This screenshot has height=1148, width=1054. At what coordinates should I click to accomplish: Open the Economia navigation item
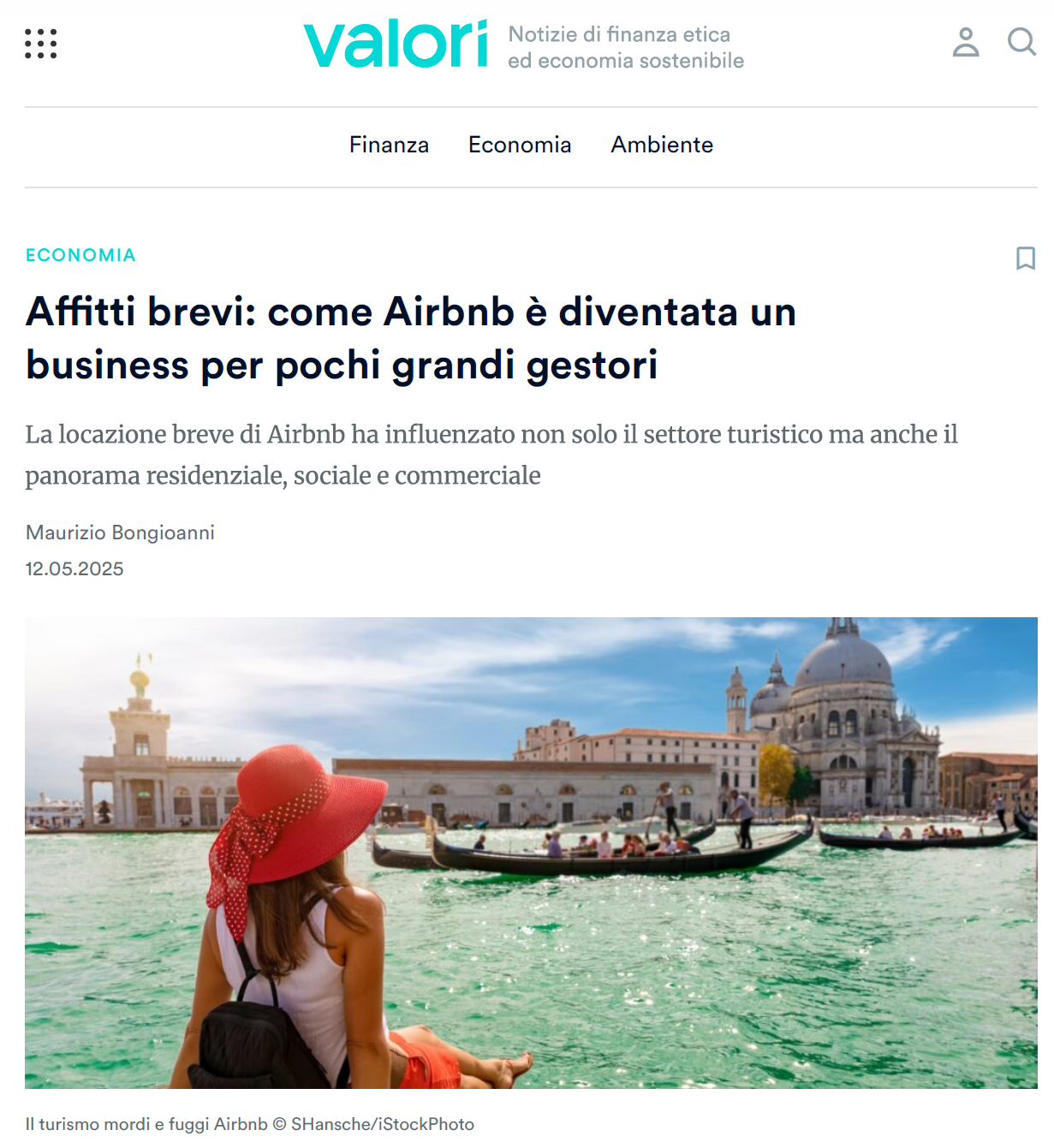tap(520, 145)
